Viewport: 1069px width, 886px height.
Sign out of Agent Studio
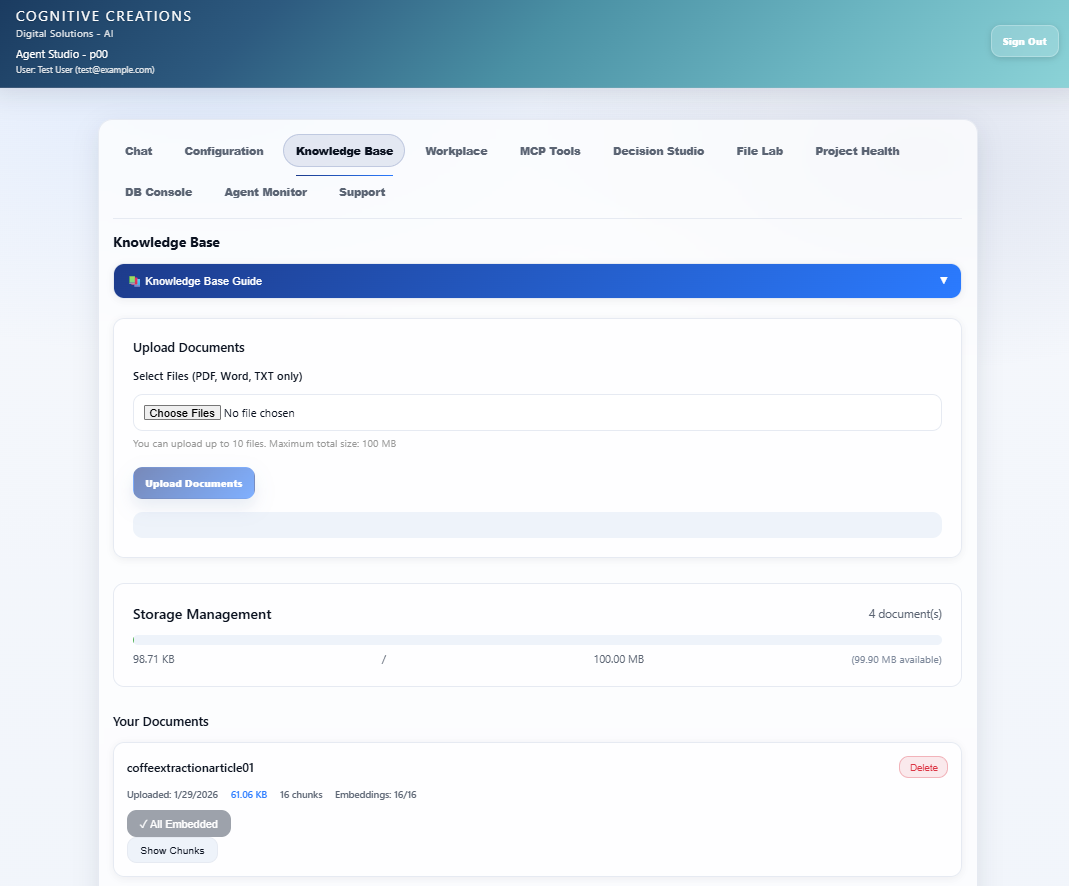(x=1024, y=41)
